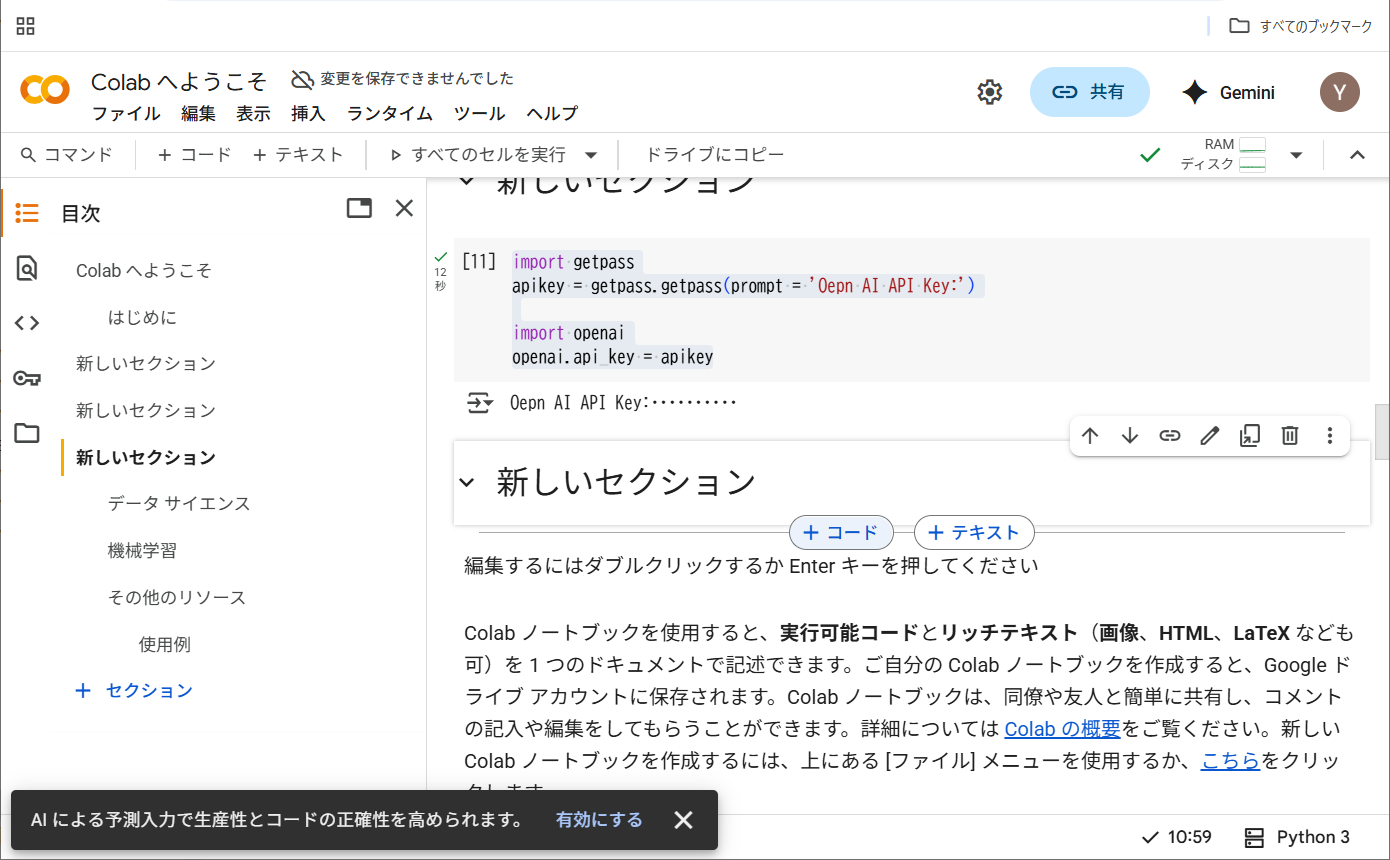1390x860 pixels.
Task: Open the find and replace sidebar icon
Action: [27, 268]
